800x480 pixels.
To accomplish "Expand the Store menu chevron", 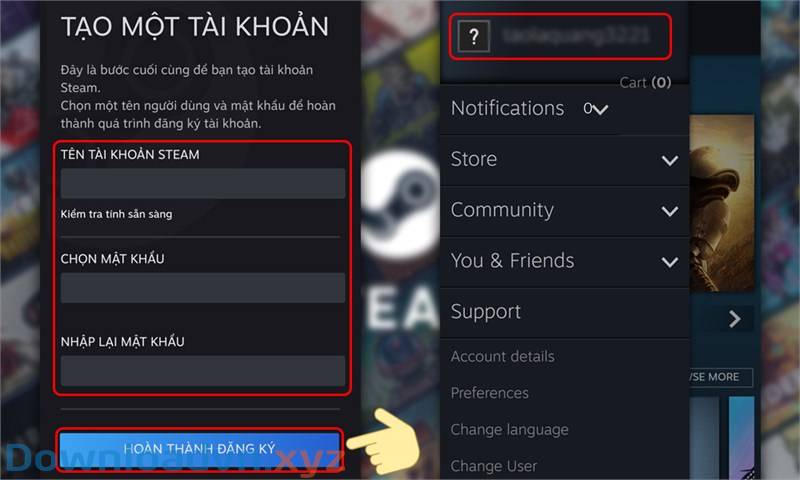I will point(670,161).
